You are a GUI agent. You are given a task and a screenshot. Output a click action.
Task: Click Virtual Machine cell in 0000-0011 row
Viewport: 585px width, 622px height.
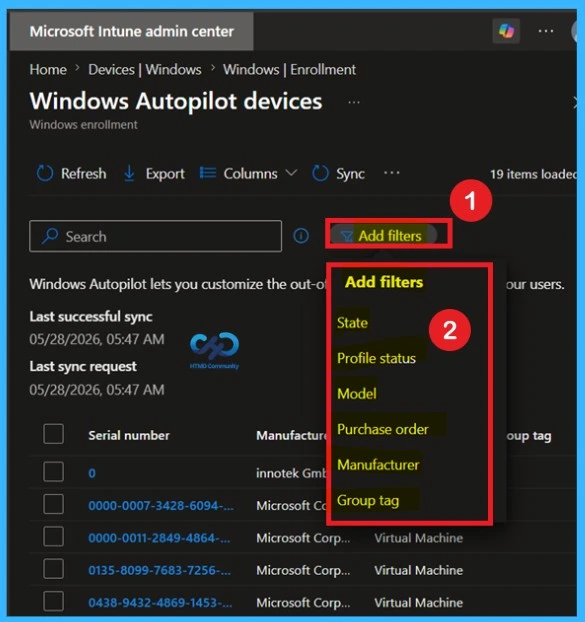click(418, 538)
